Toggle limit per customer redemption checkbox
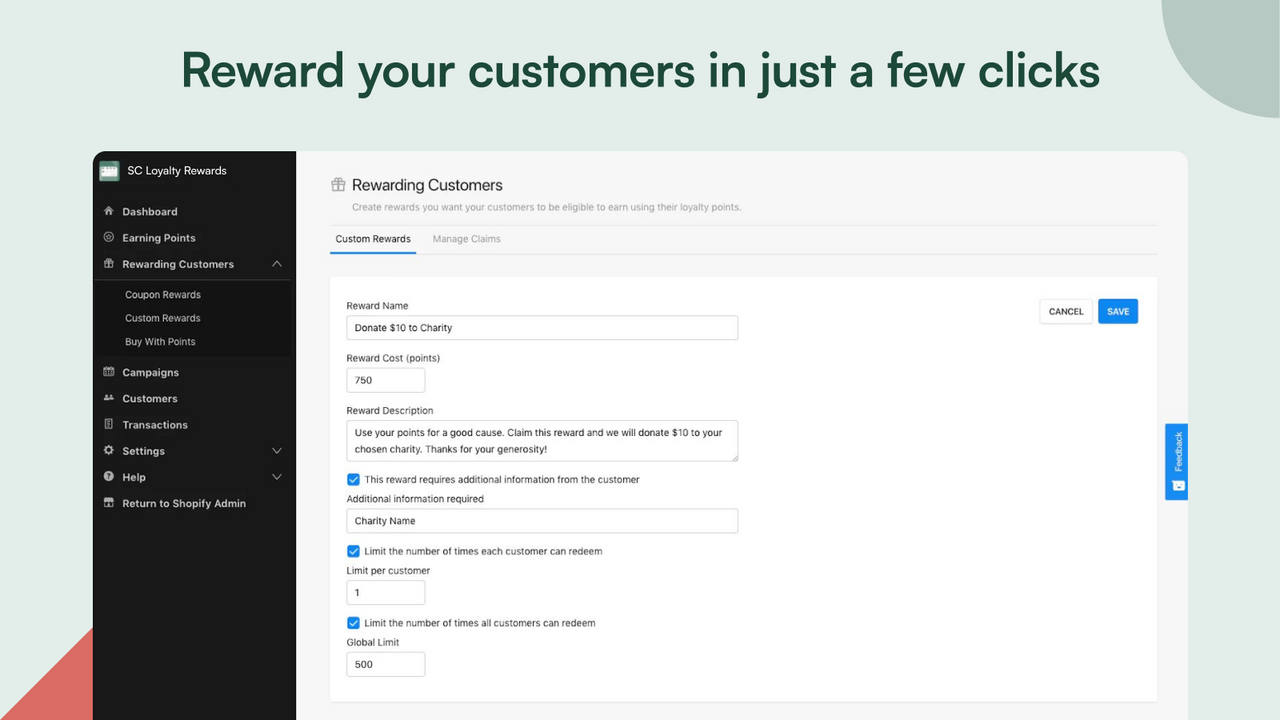Screen dimensions: 1280x720 coord(353,551)
